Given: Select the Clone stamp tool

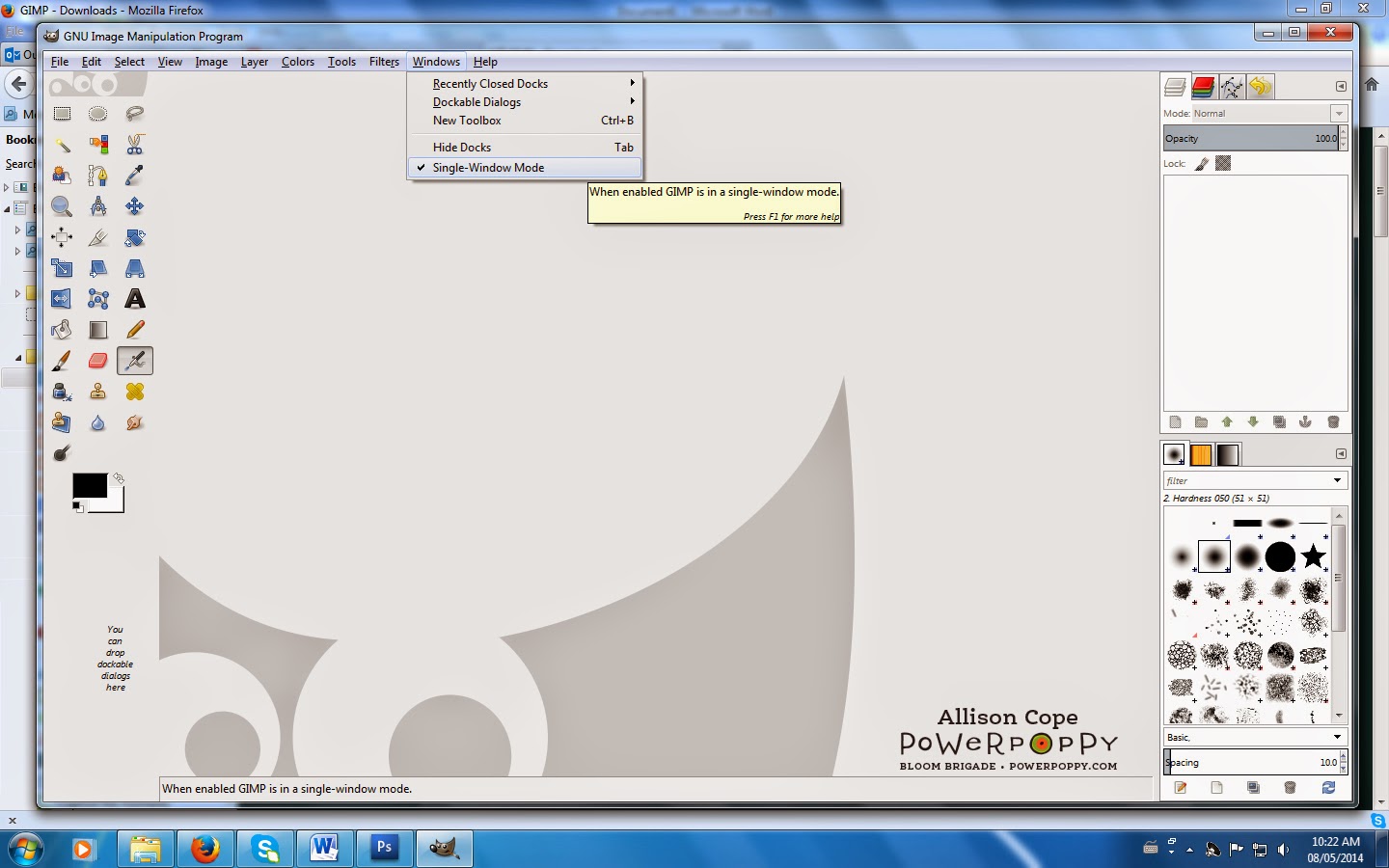Looking at the screenshot, I should (x=98, y=392).
